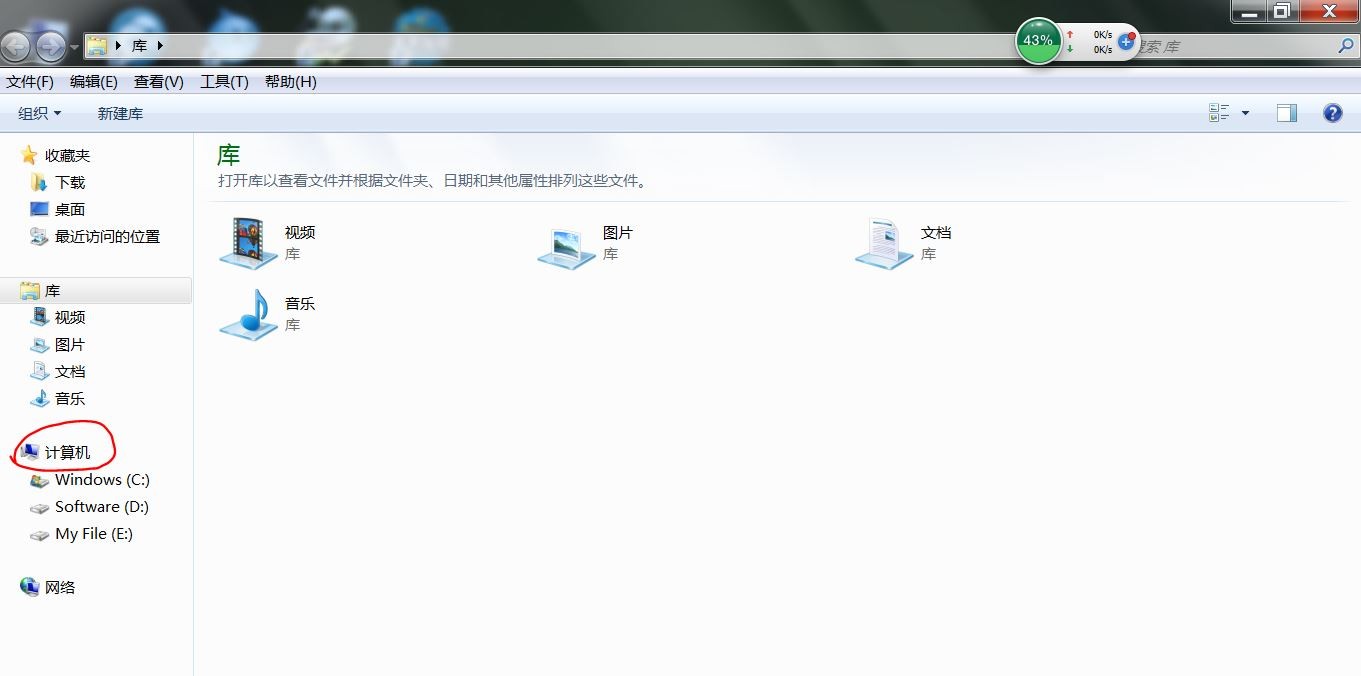Screen dimensions: 1361x676
Task: Click the view mode icon in toolbar
Action: point(1219,113)
